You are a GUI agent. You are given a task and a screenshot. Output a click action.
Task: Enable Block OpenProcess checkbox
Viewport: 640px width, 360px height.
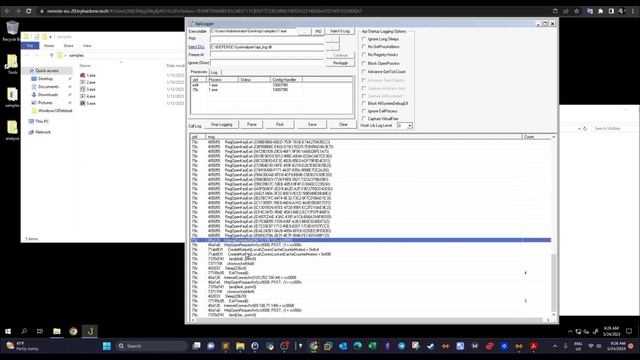tap(364, 63)
